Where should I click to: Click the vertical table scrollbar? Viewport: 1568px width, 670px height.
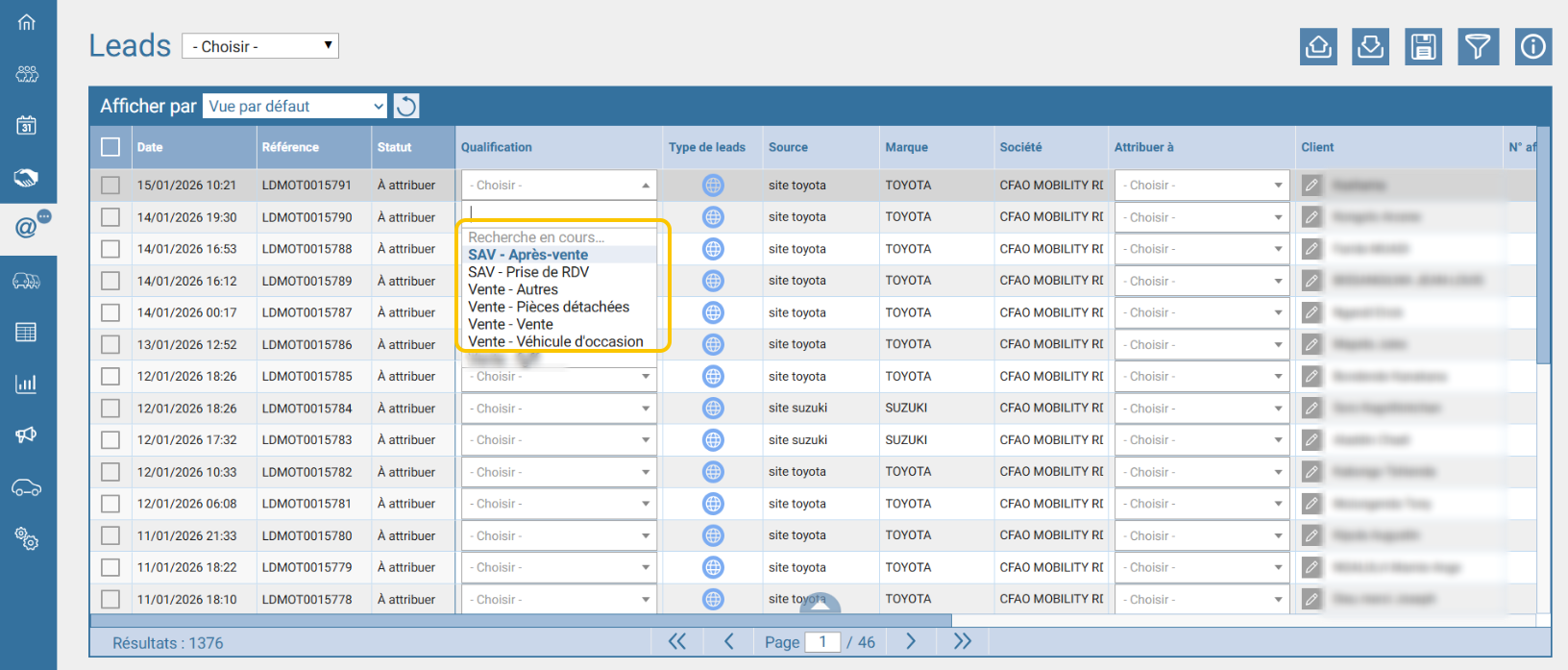pos(1543,245)
